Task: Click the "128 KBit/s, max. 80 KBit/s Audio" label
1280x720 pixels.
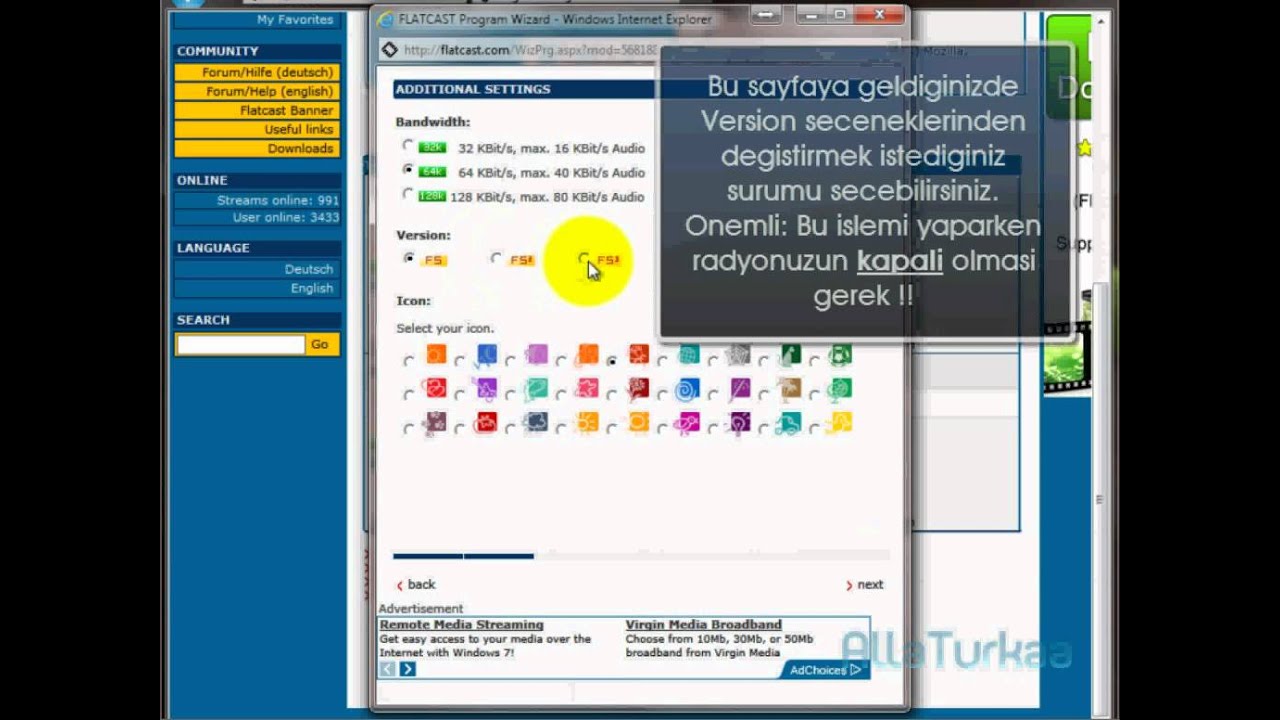Action: tap(547, 197)
